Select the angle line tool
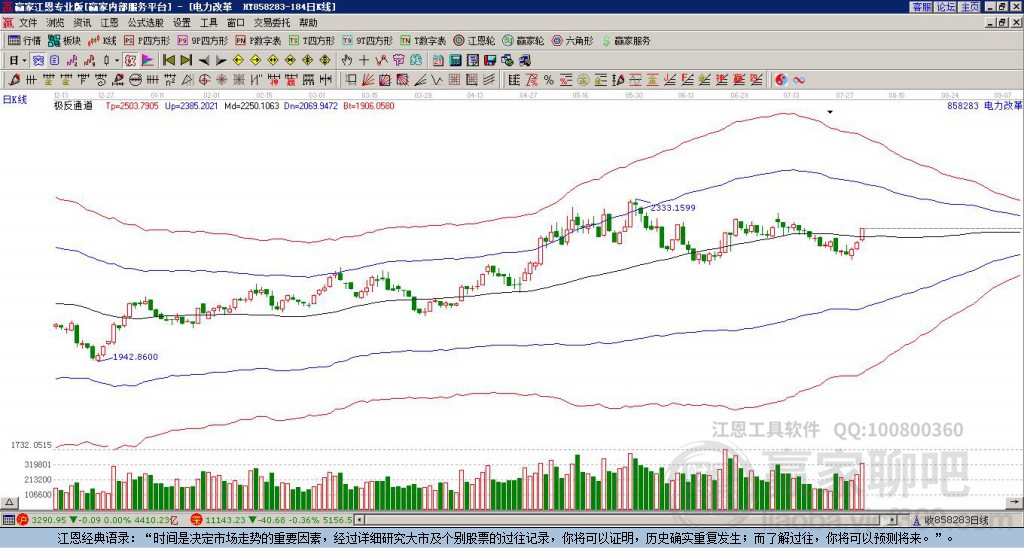The width and height of the screenshot is (1024, 548). pyautogui.click(x=420, y=80)
